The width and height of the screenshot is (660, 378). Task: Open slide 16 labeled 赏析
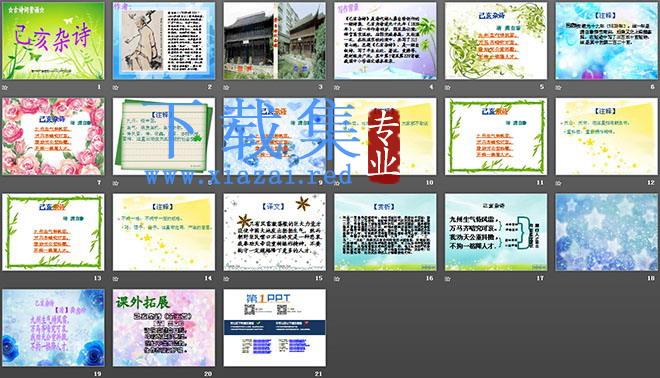385,232
